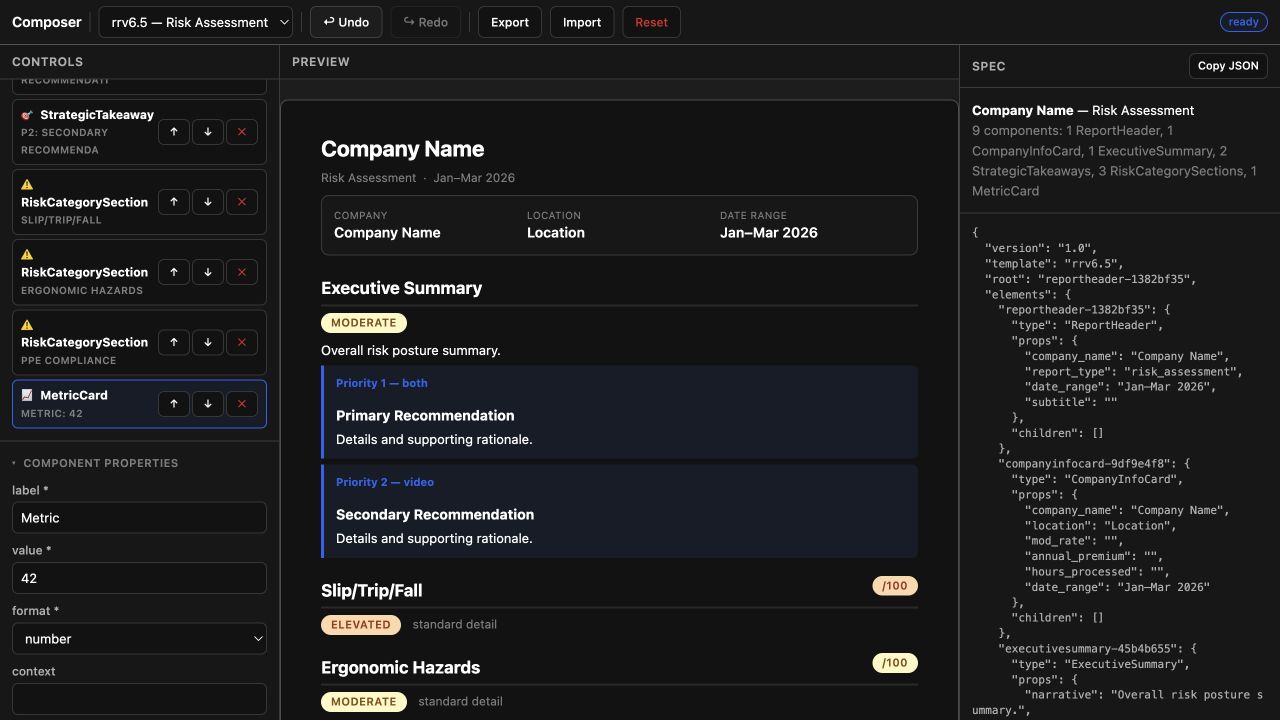
Task: Move PPE Compliance section down
Action: click(208, 342)
